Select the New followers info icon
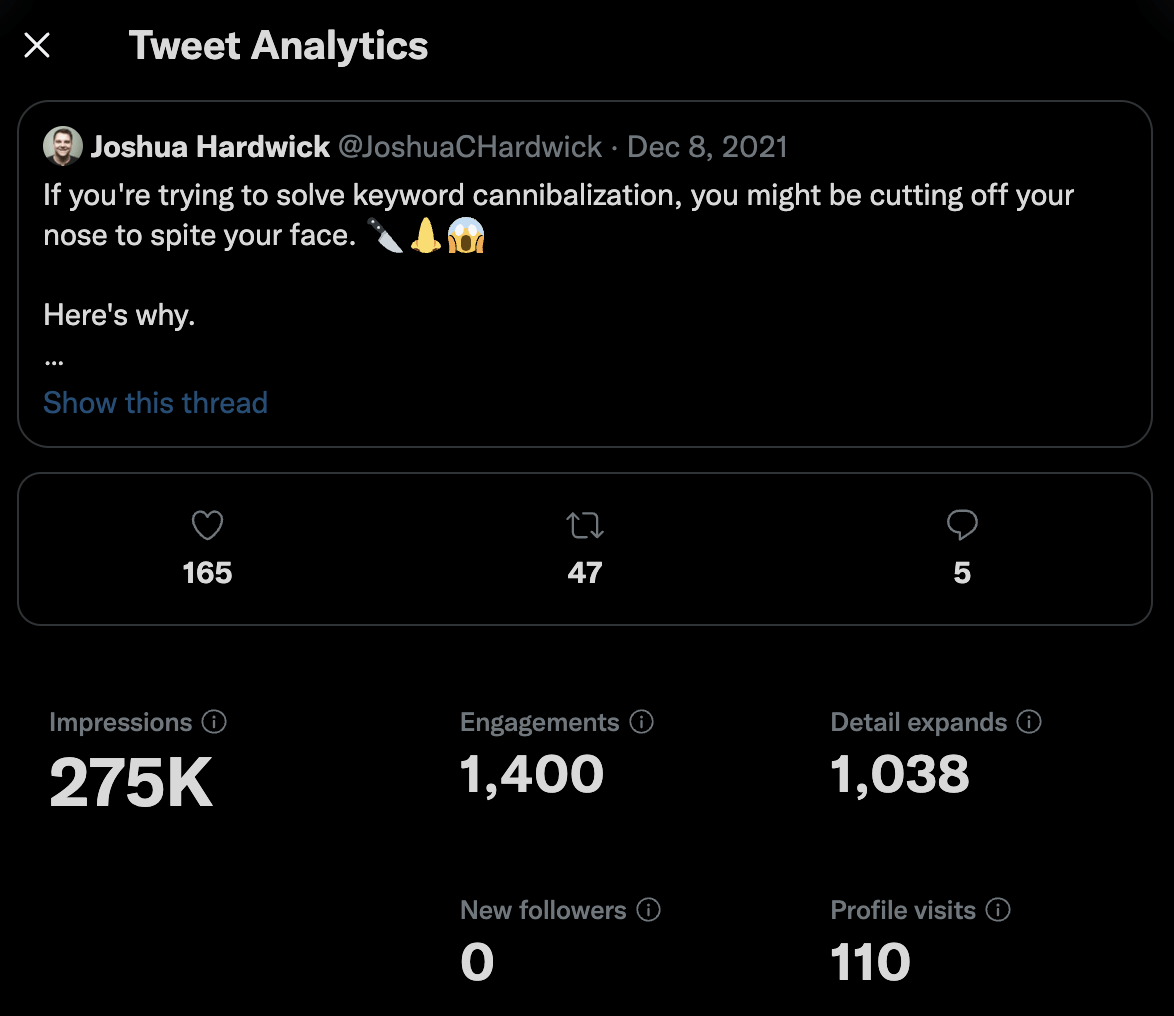 pos(651,910)
